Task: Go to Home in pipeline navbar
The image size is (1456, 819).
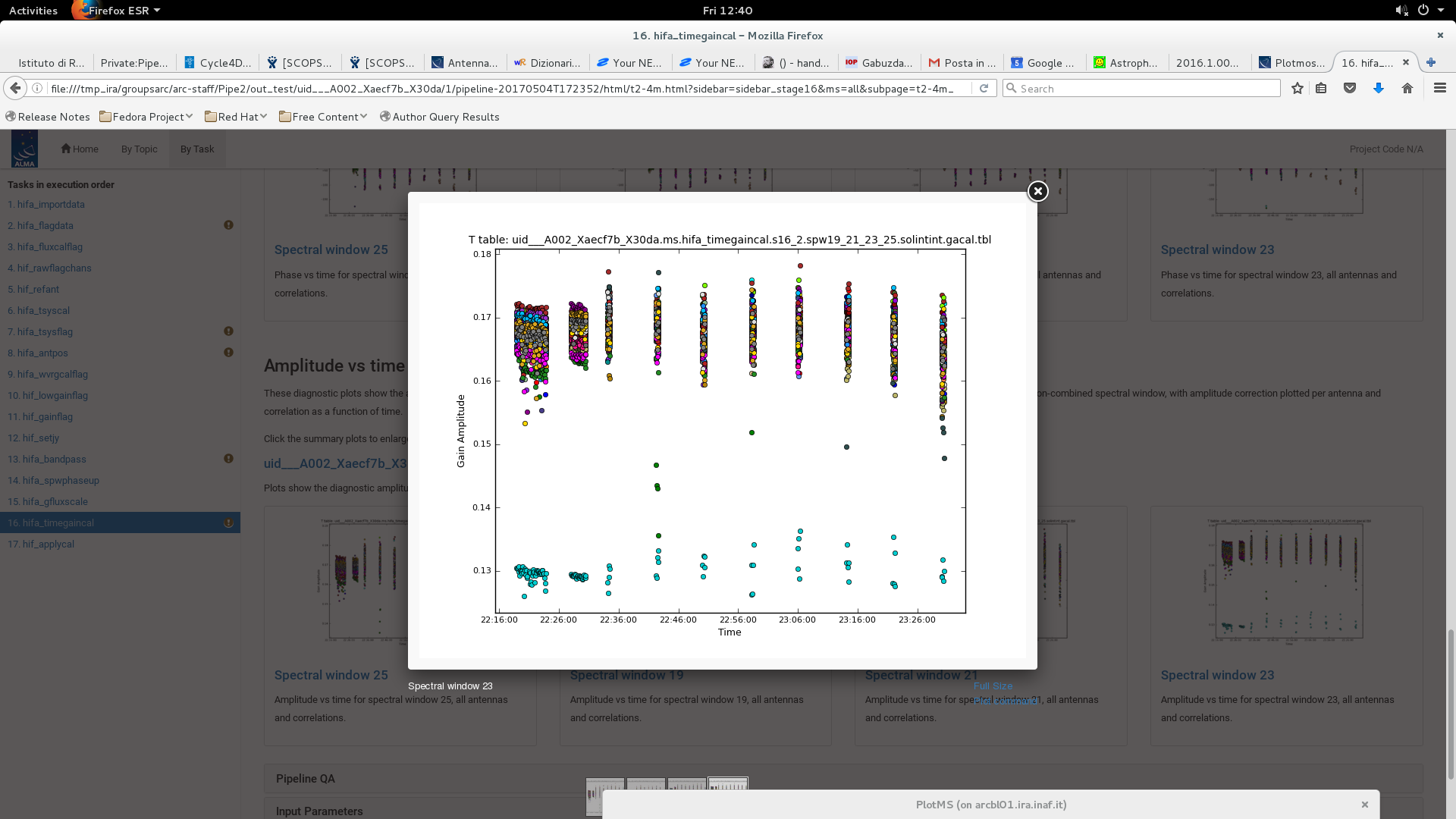Action: click(x=80, y=149)
